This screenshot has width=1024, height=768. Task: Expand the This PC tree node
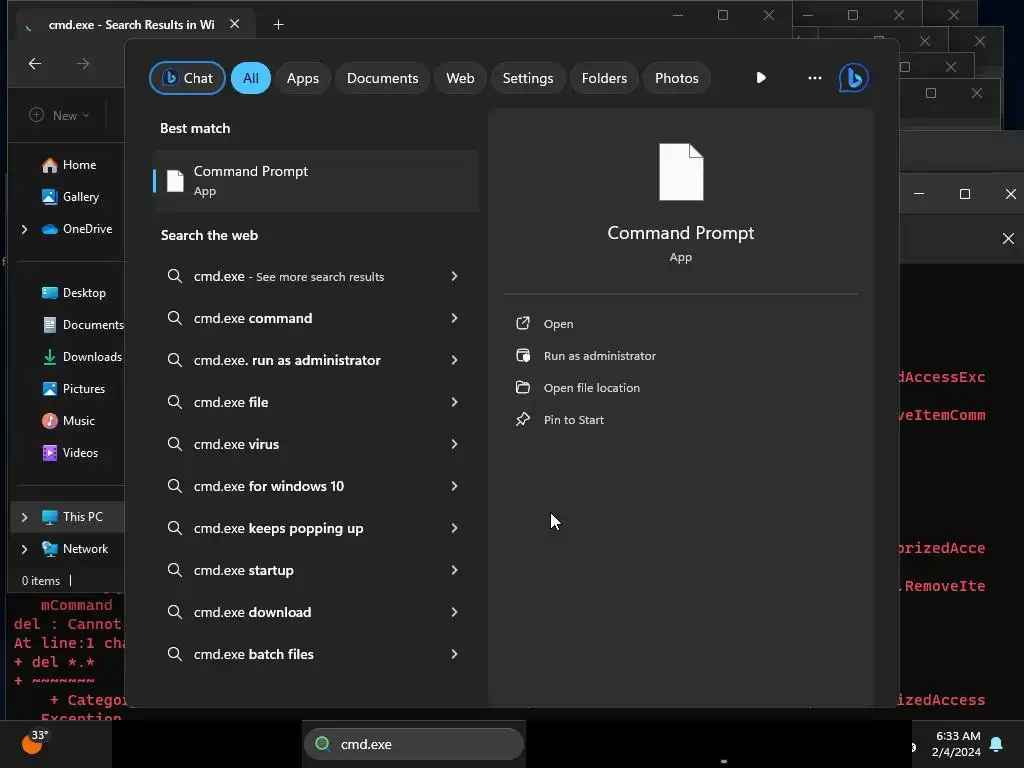tap(24, 517)
